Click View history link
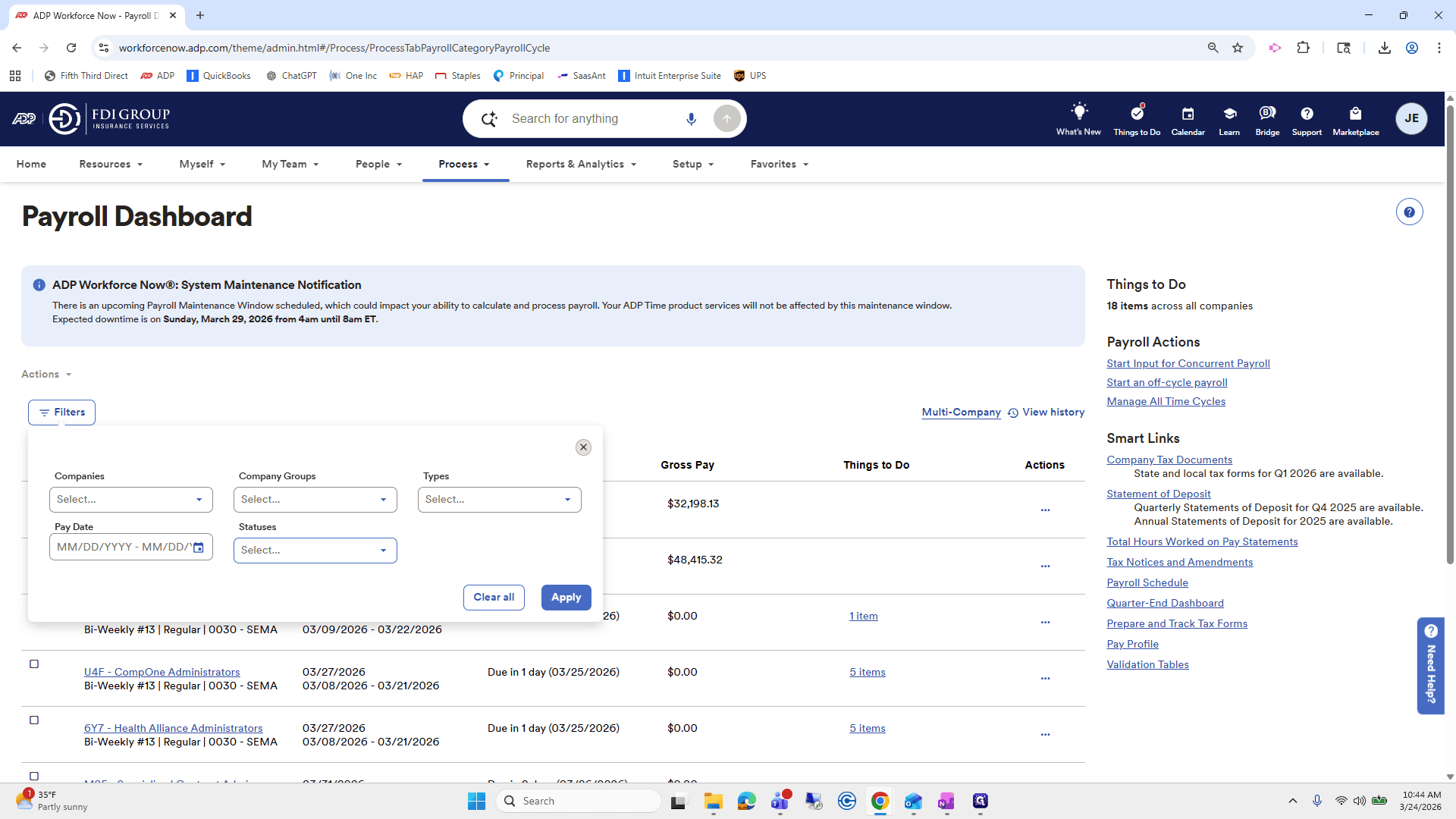 1046,413
